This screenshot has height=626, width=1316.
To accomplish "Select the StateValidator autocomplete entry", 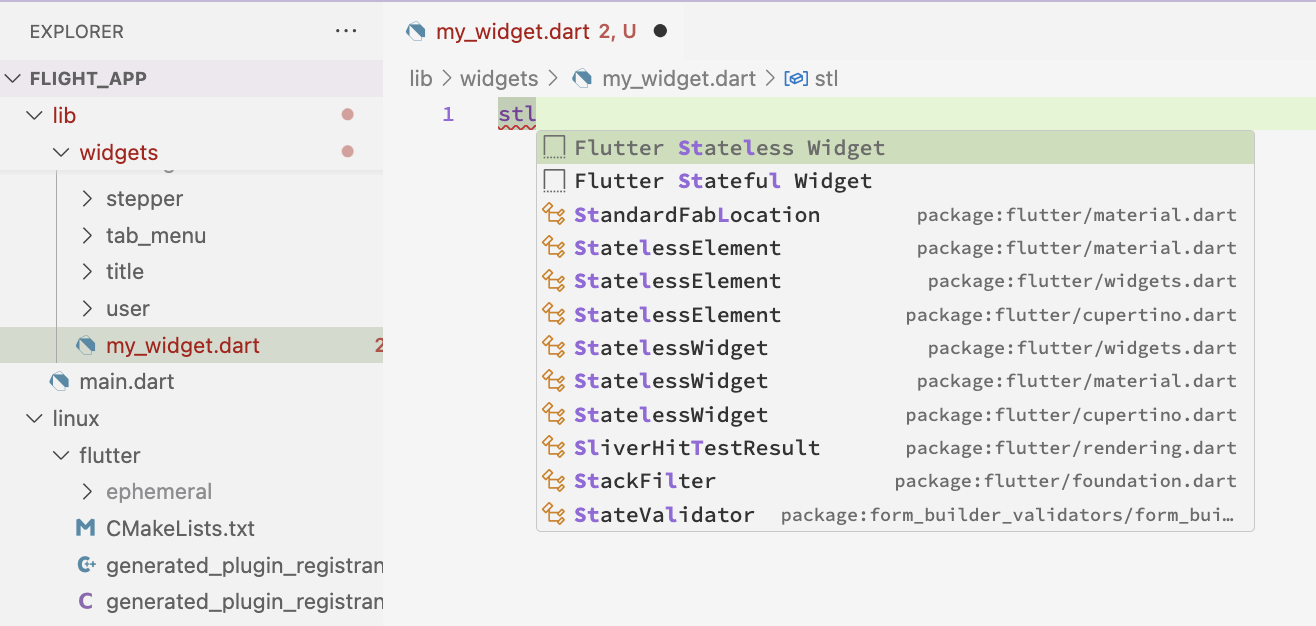I will (664, 515).
